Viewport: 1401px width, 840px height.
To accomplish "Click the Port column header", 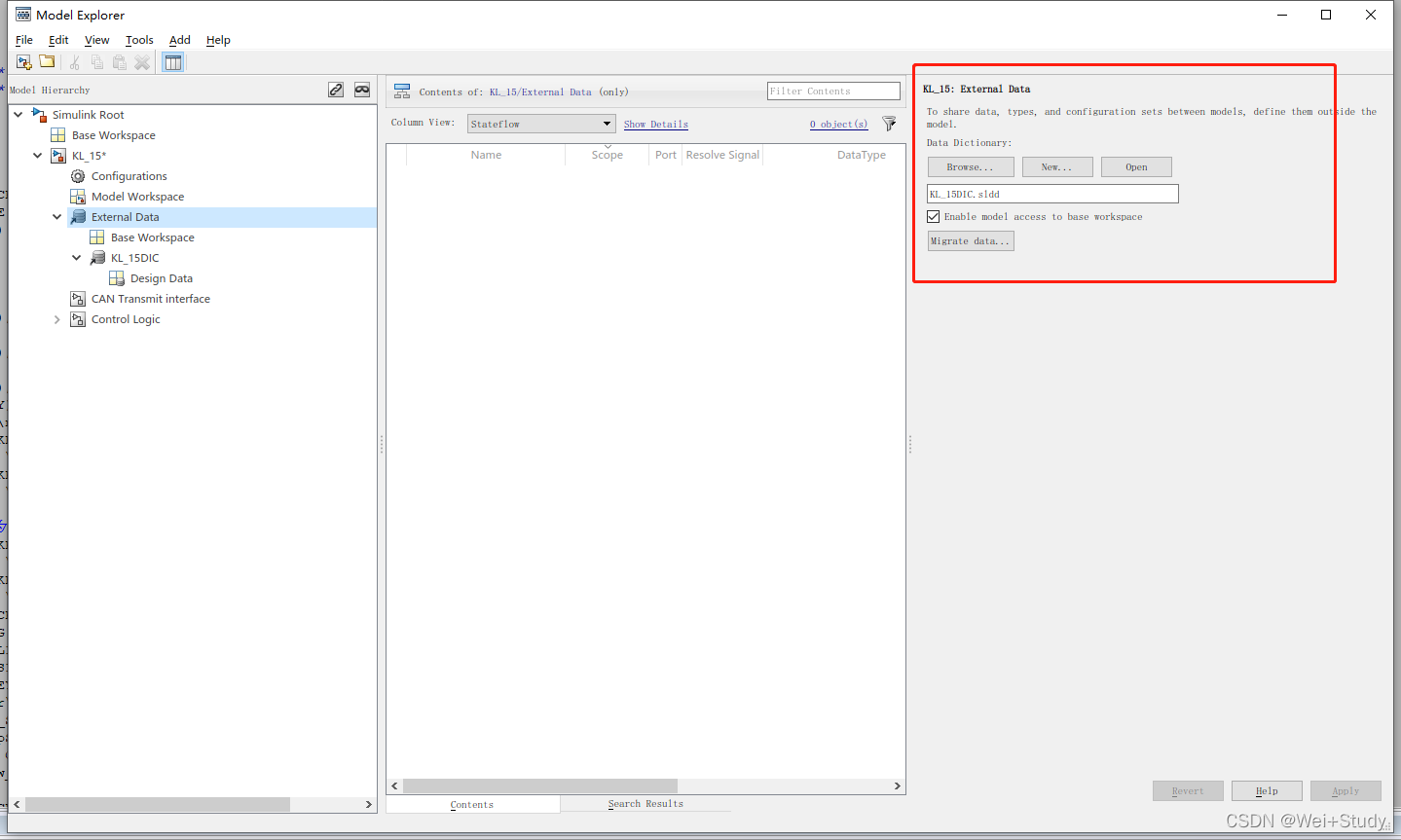I will pyautogui.click(x=666, y=155).
